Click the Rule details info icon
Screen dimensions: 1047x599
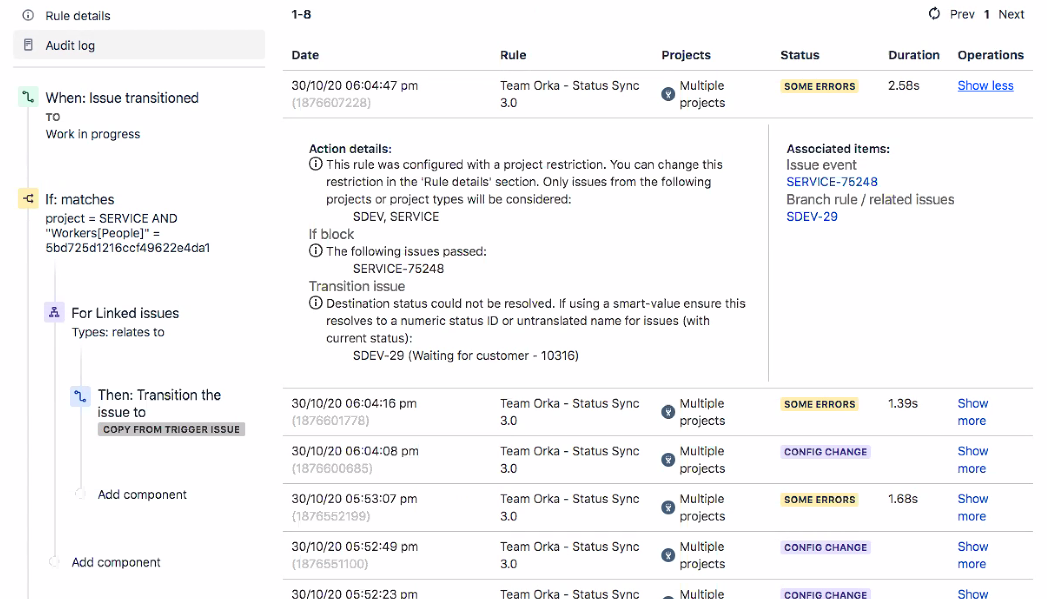(x=28, y=15)
